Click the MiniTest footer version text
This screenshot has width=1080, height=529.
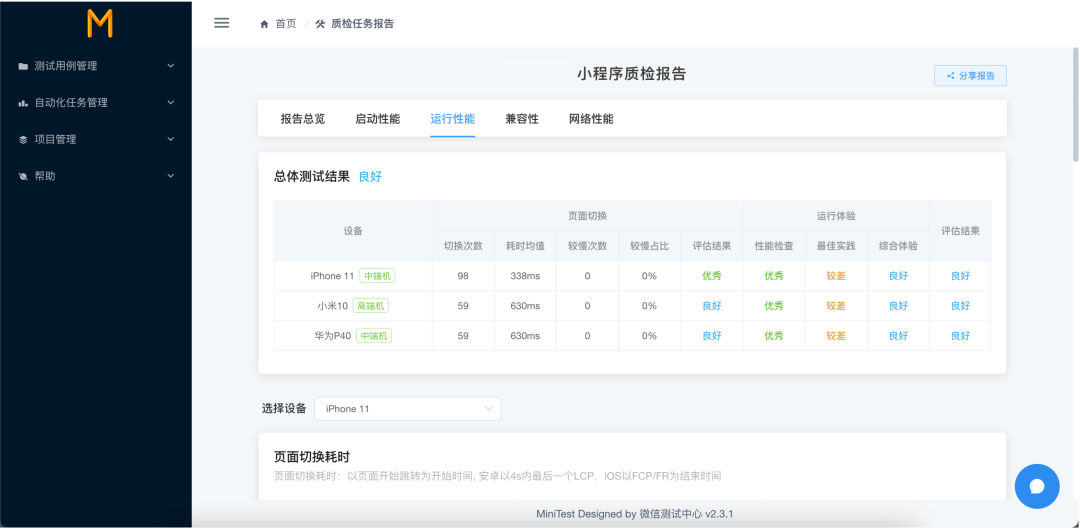(635, 514)
